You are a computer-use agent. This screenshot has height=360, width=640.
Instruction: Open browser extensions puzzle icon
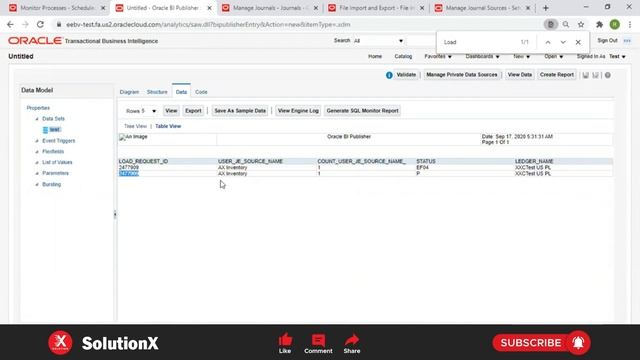pyautogui.click(x=599, y=24)
